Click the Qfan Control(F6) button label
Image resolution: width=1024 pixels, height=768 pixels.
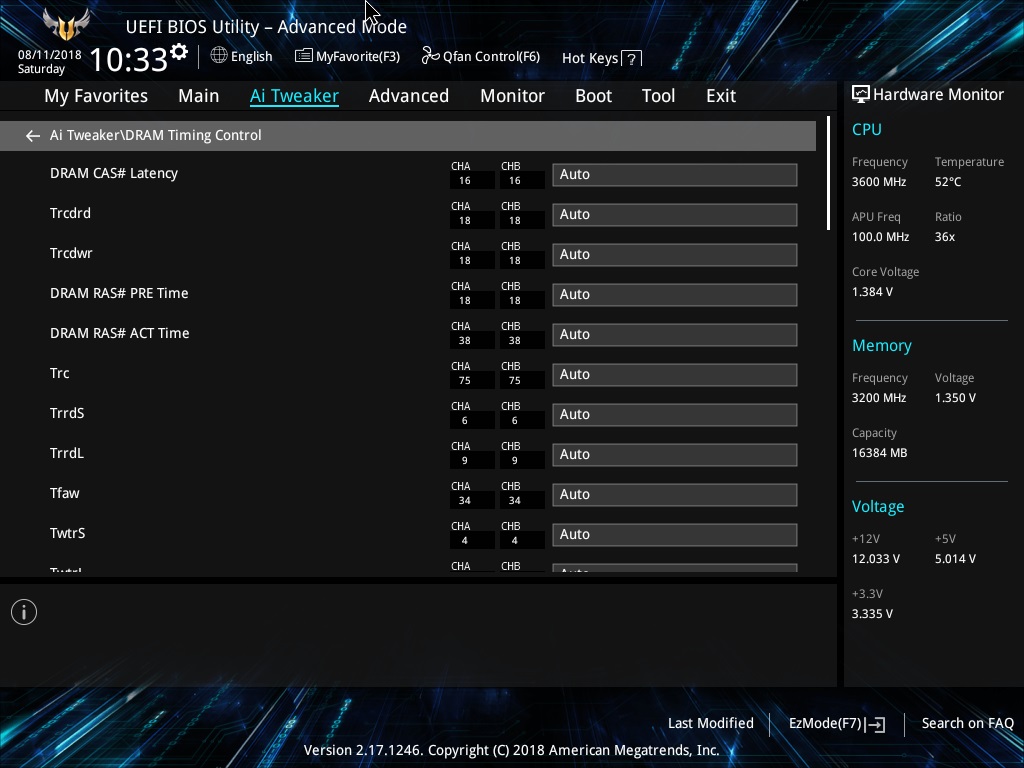491,56
